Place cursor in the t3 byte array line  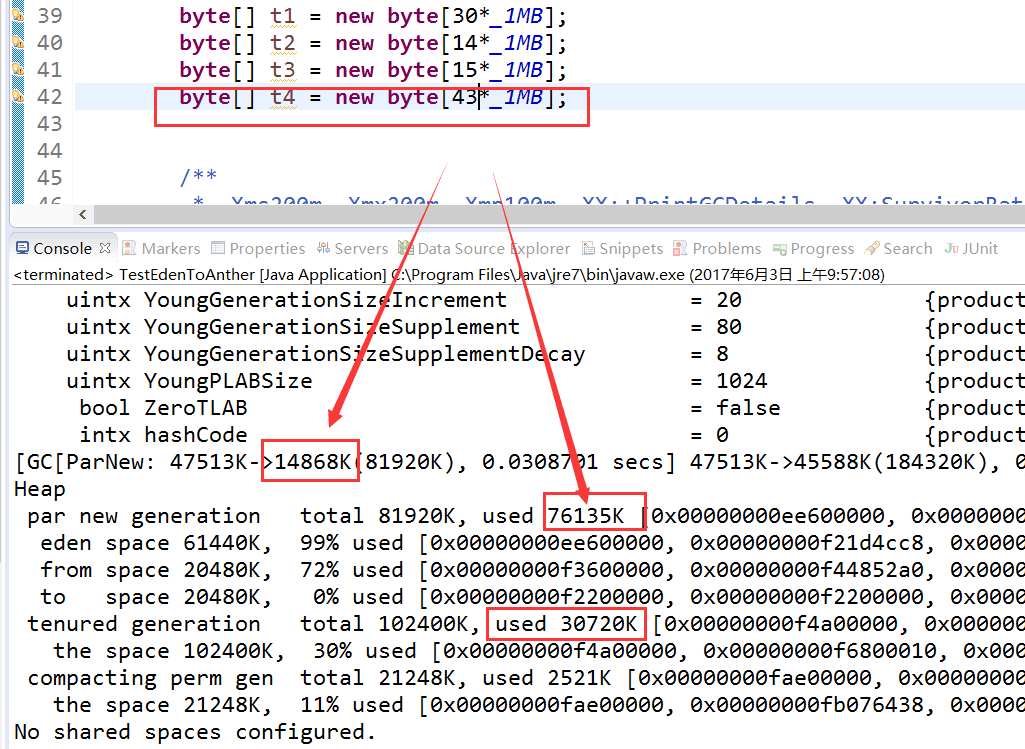pos(373,70)
